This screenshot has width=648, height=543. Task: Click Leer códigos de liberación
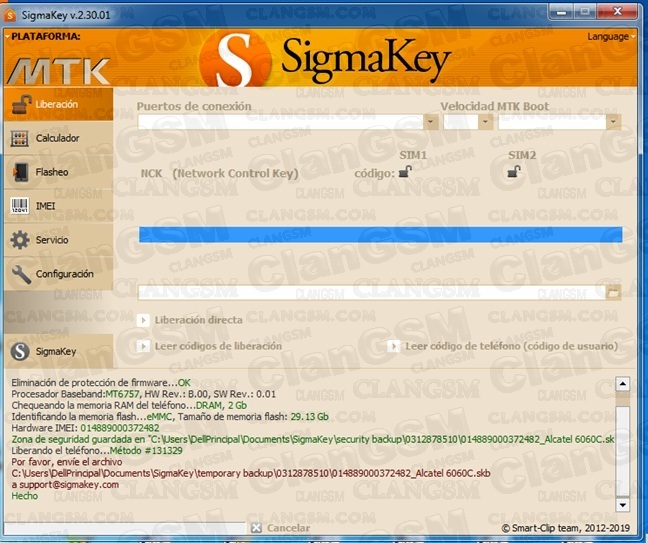pyautogui.click(x=210, y=346)
